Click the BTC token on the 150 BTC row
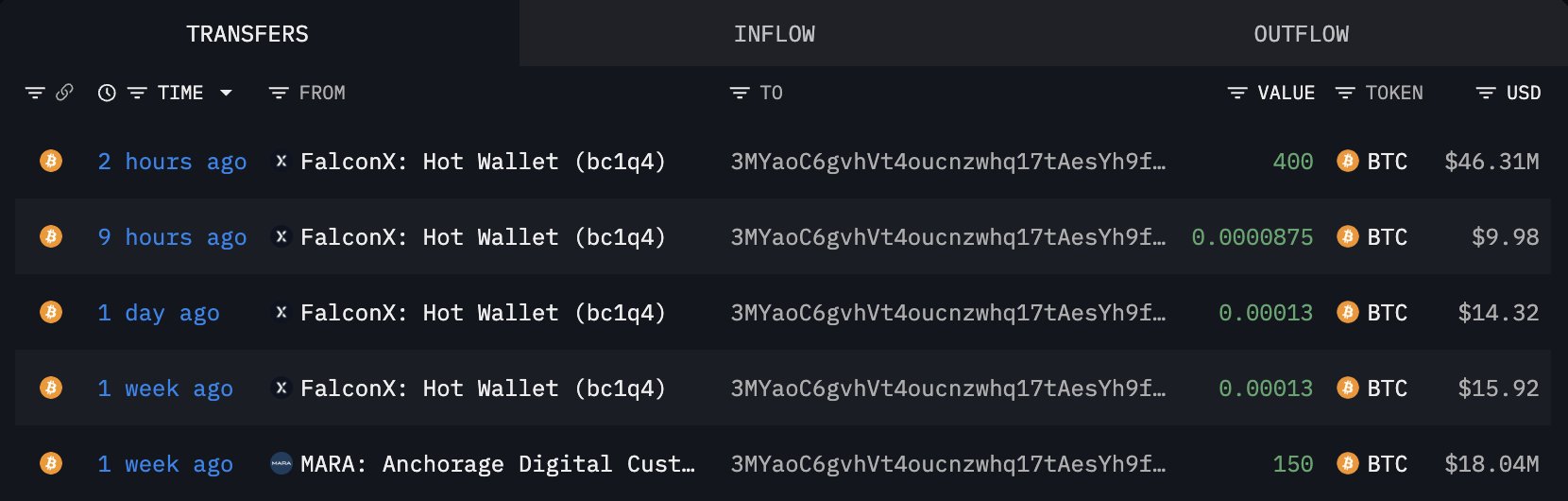 pyautogui.click(x=1386, y=464)
